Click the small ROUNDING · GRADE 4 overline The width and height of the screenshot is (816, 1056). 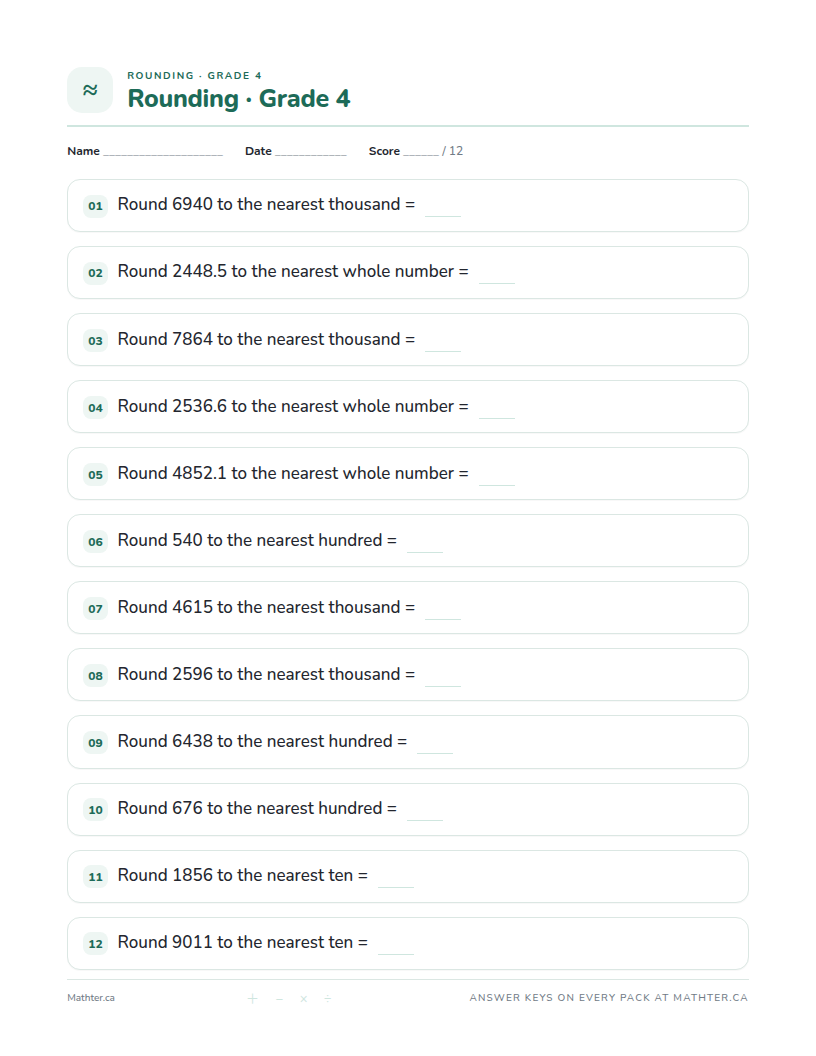point(195,75)
